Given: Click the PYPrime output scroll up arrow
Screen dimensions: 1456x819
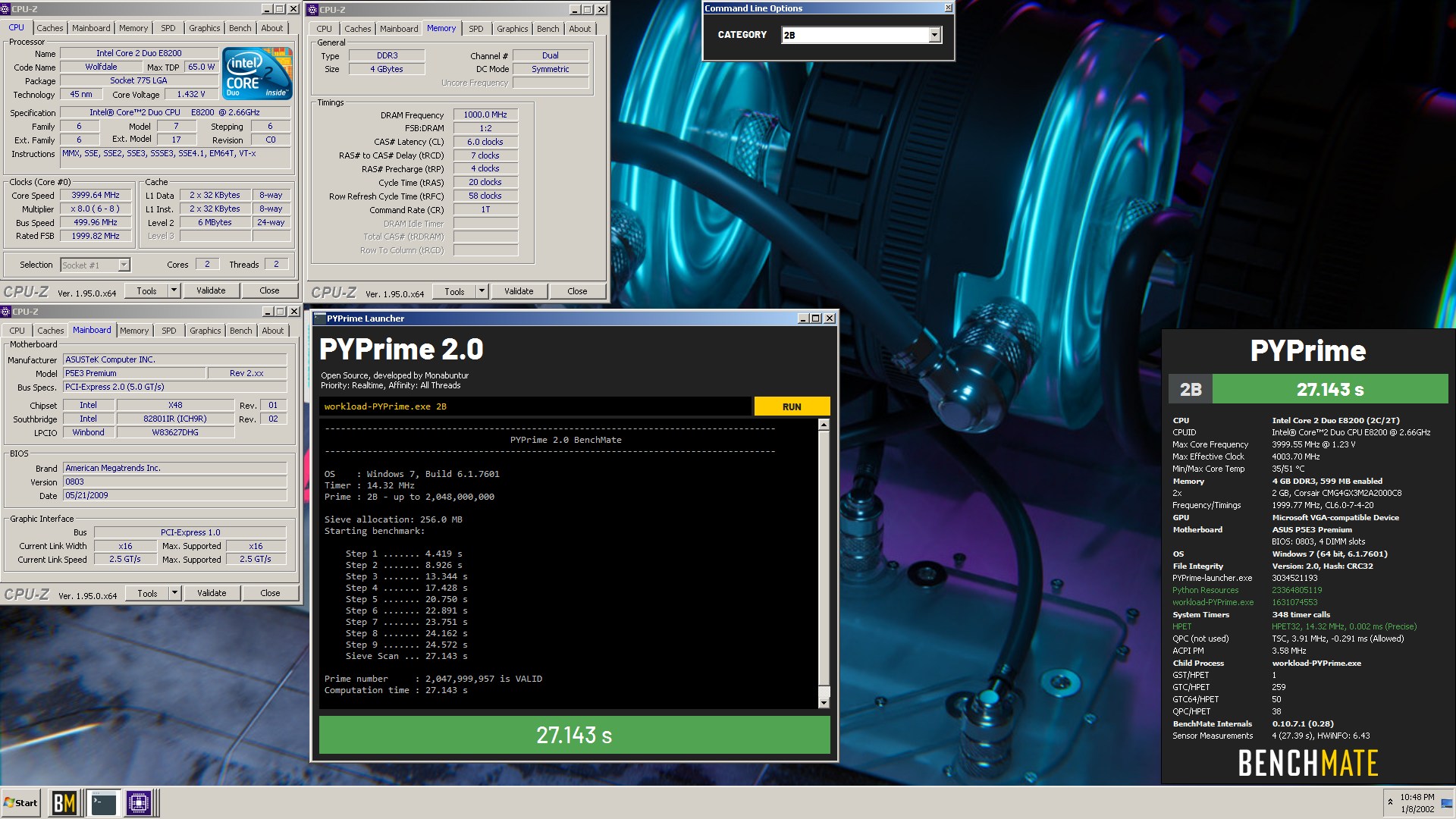Looking at the screenshot, I should pos(824,425).
